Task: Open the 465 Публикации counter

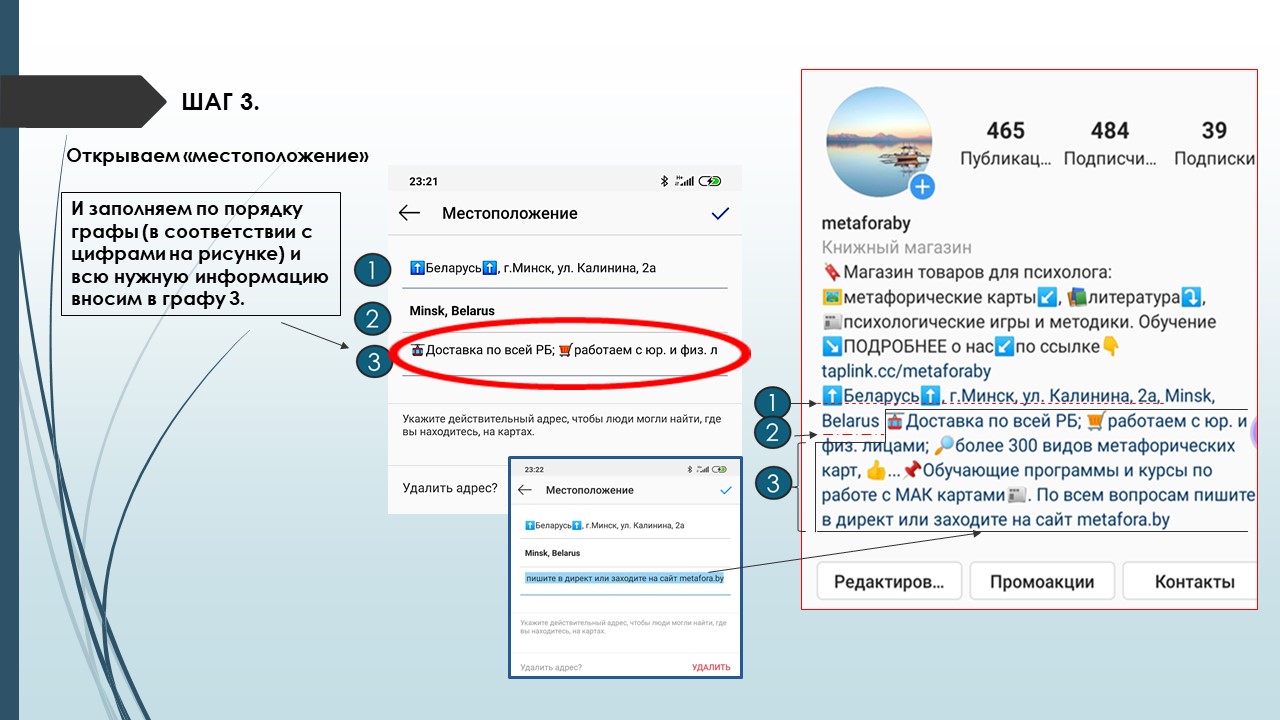Action: click(x=1005, y=144)
